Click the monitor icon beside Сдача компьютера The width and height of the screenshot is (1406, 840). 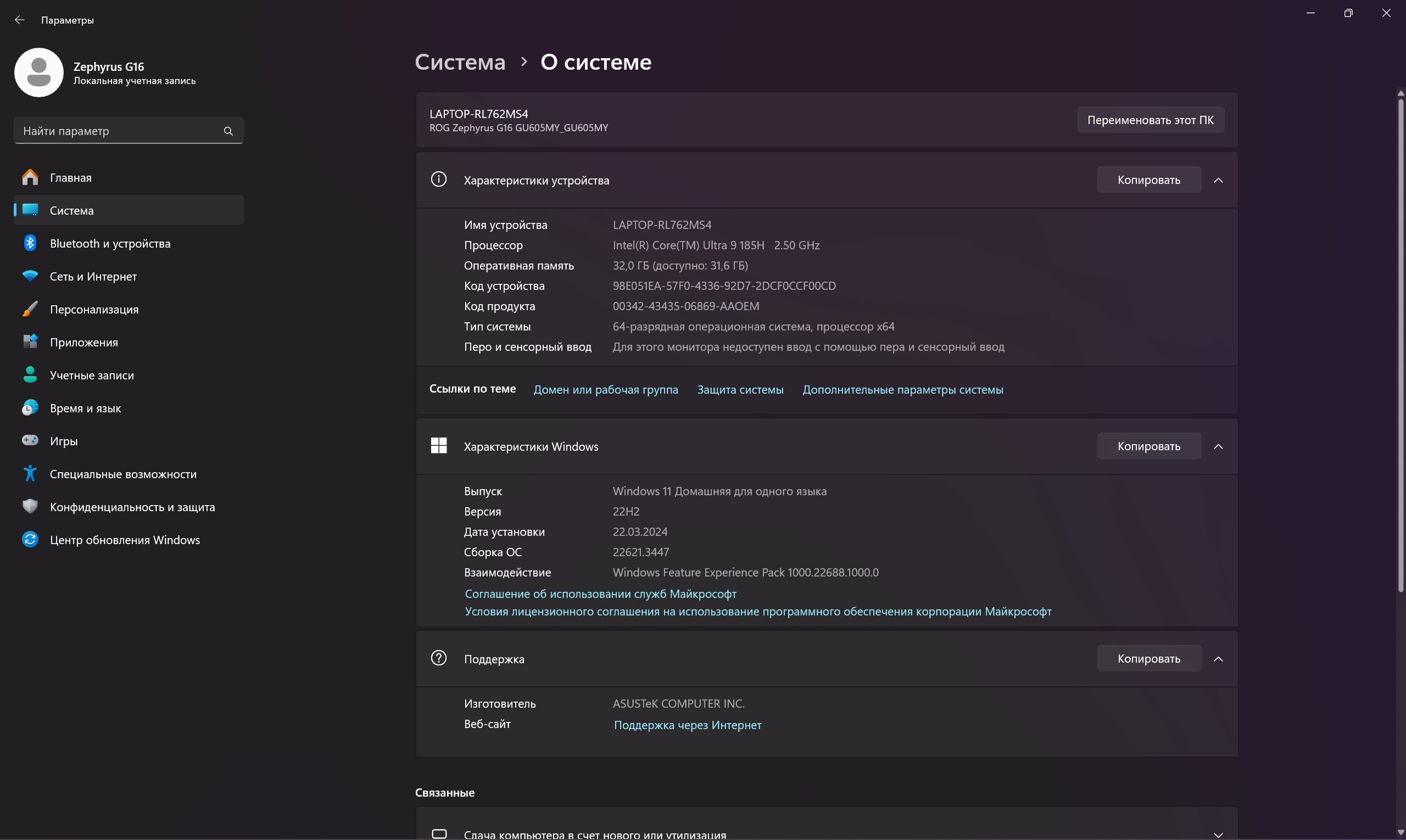[x=439, y=834]
